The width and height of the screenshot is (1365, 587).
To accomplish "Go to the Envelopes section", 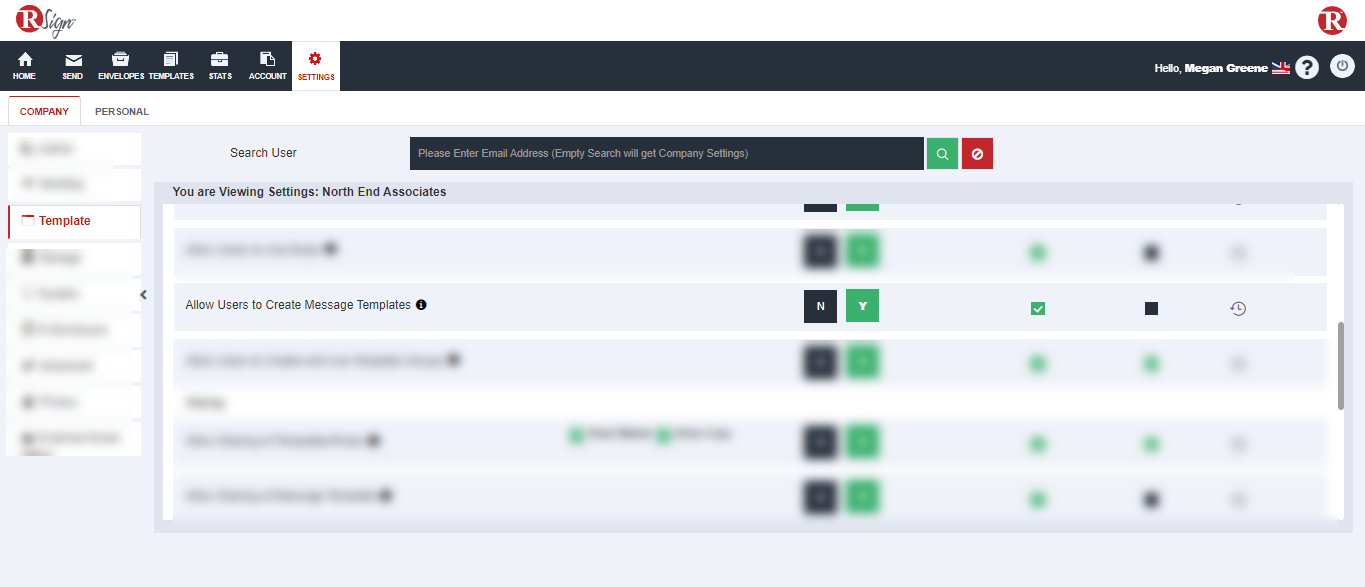I will tap(121, 66).
